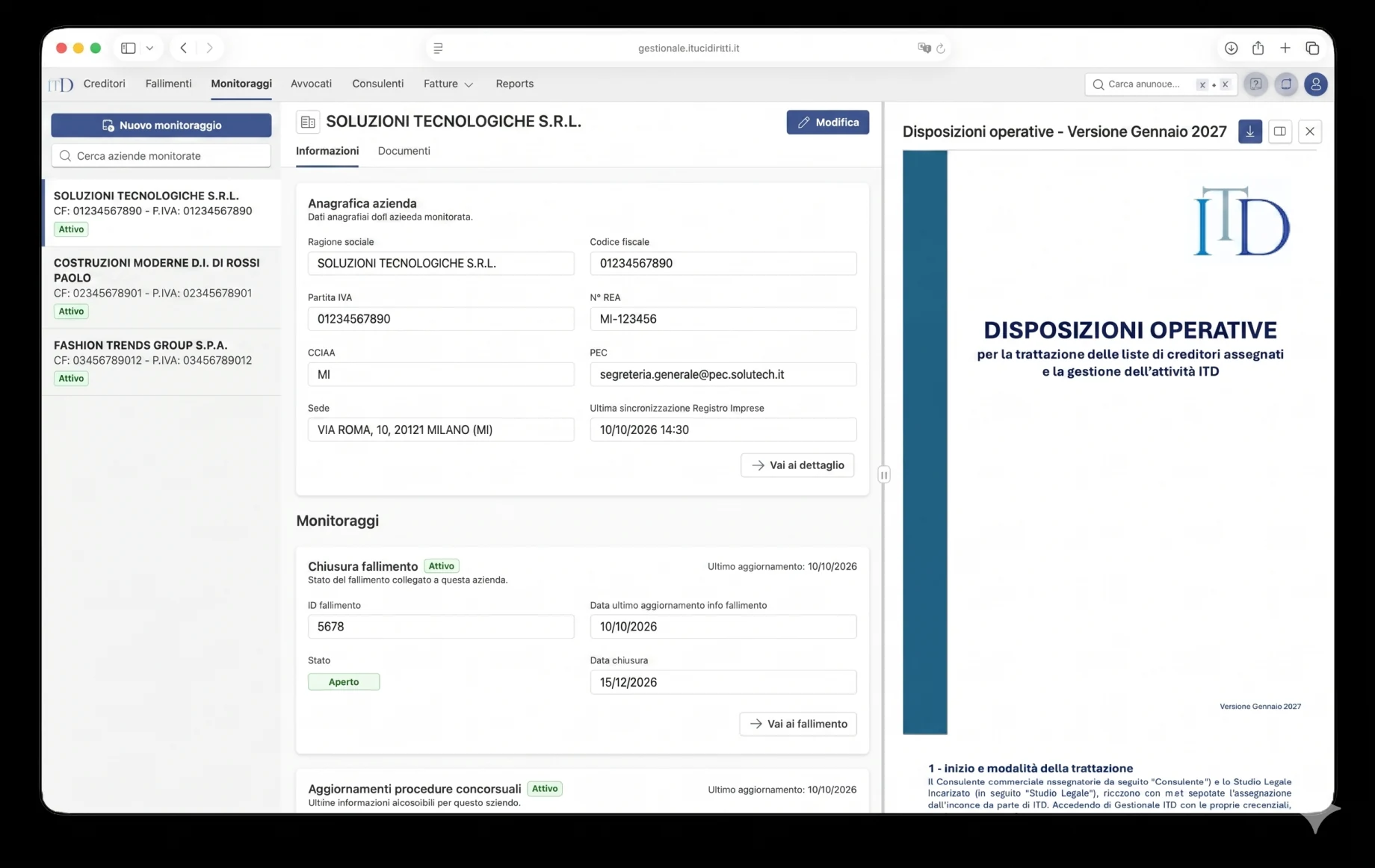This screenshot has height=868, width=1375.
Task: Click Attivo badge next to Chiusura fallimento
Action: tap(442, 566)
